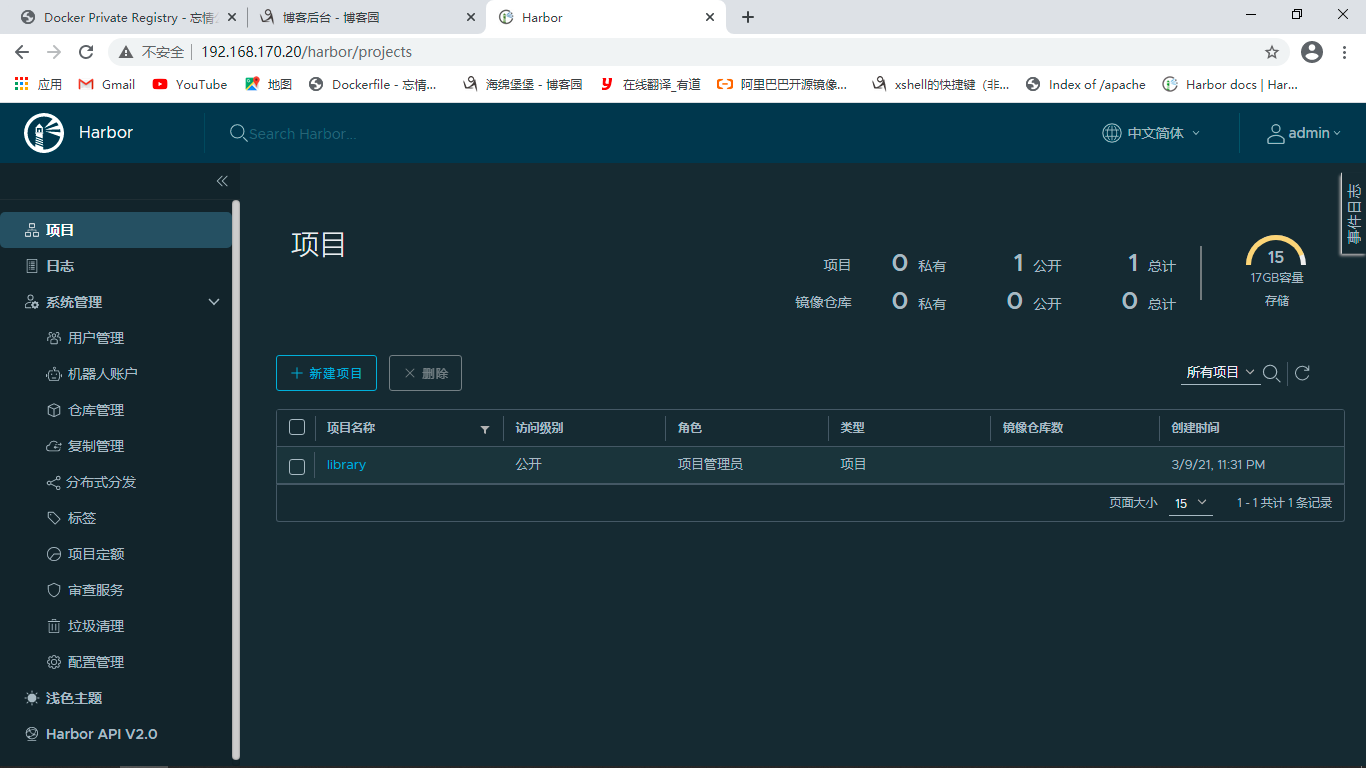Close the Harbor browser tab

click(x=711, y=17)
